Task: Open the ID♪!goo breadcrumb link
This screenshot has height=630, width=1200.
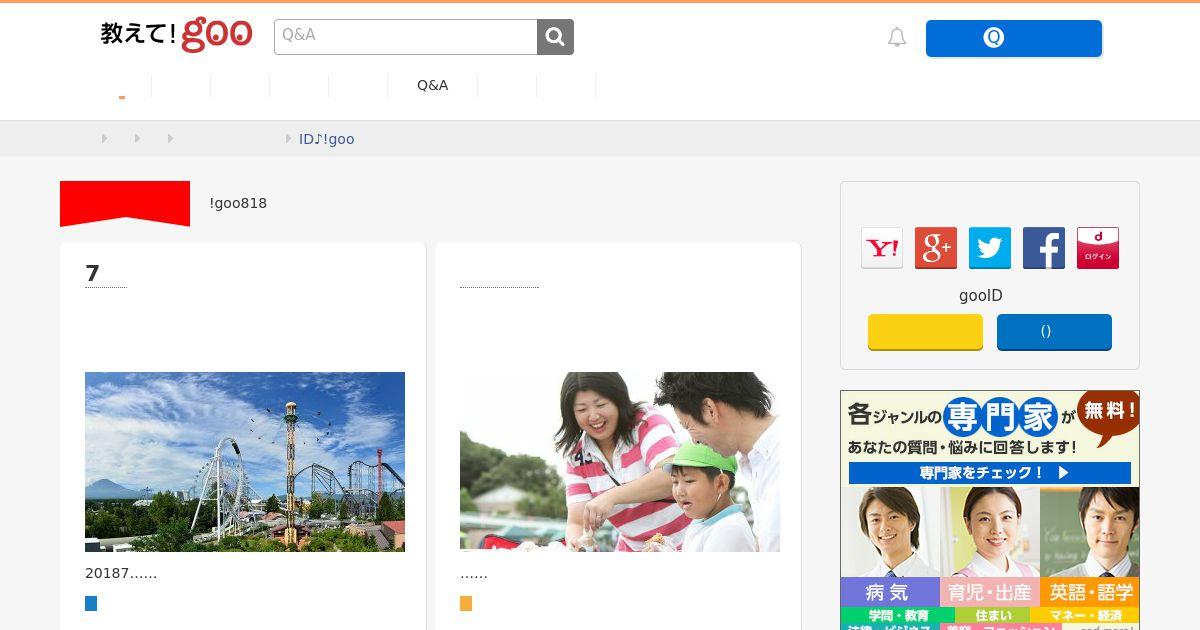Action: (327, 139)
